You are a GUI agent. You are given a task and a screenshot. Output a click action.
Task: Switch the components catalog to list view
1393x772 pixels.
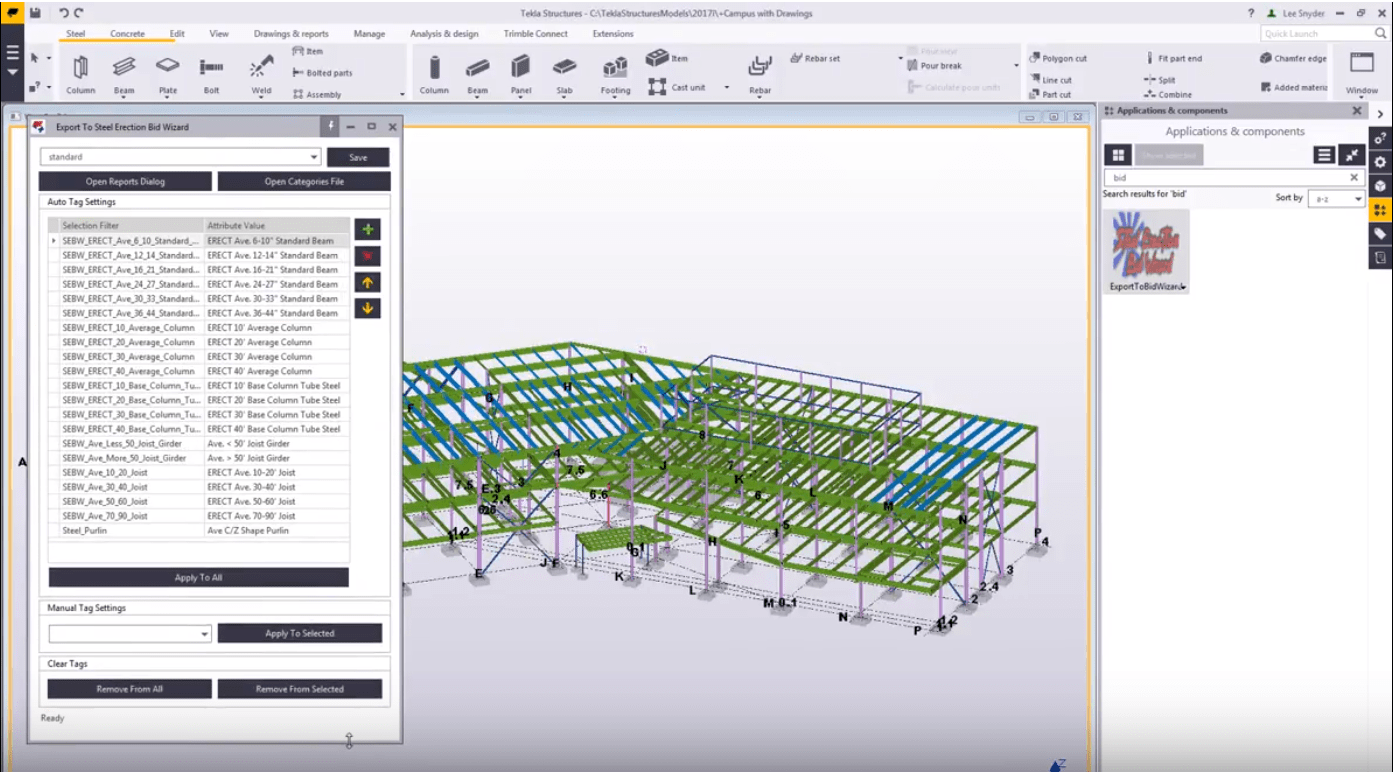(x=1324, y=155)
